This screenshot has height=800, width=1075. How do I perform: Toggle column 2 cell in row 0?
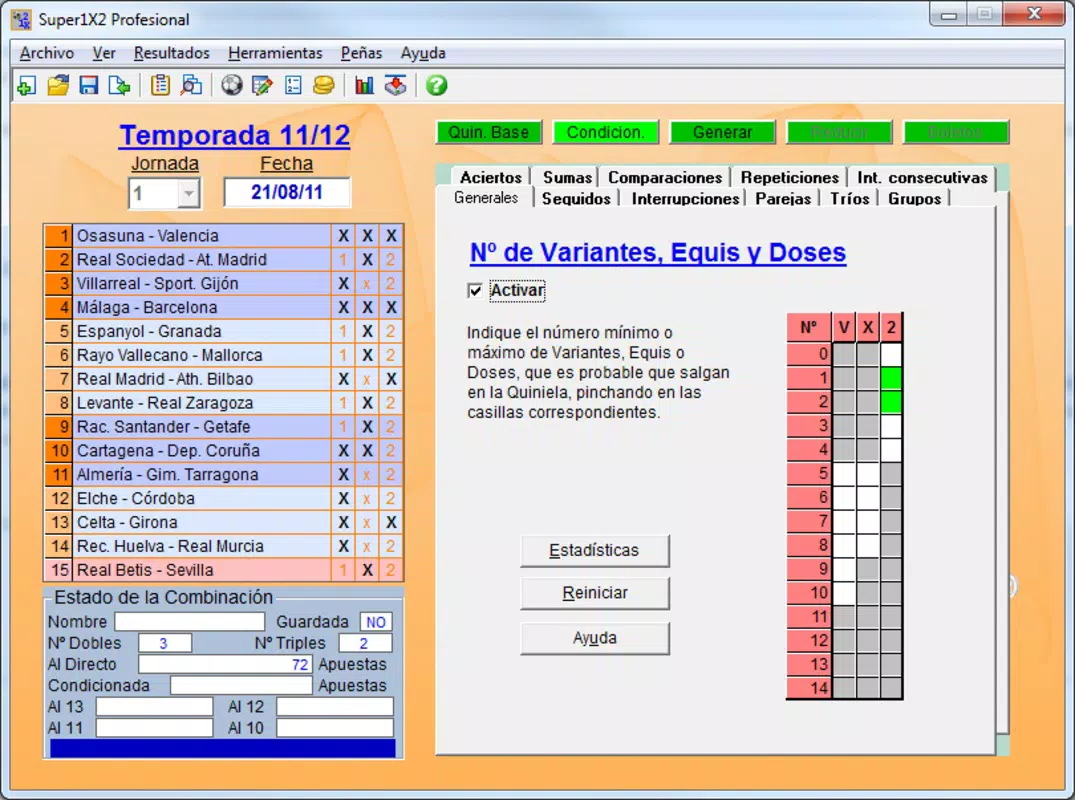coord(891,354)
